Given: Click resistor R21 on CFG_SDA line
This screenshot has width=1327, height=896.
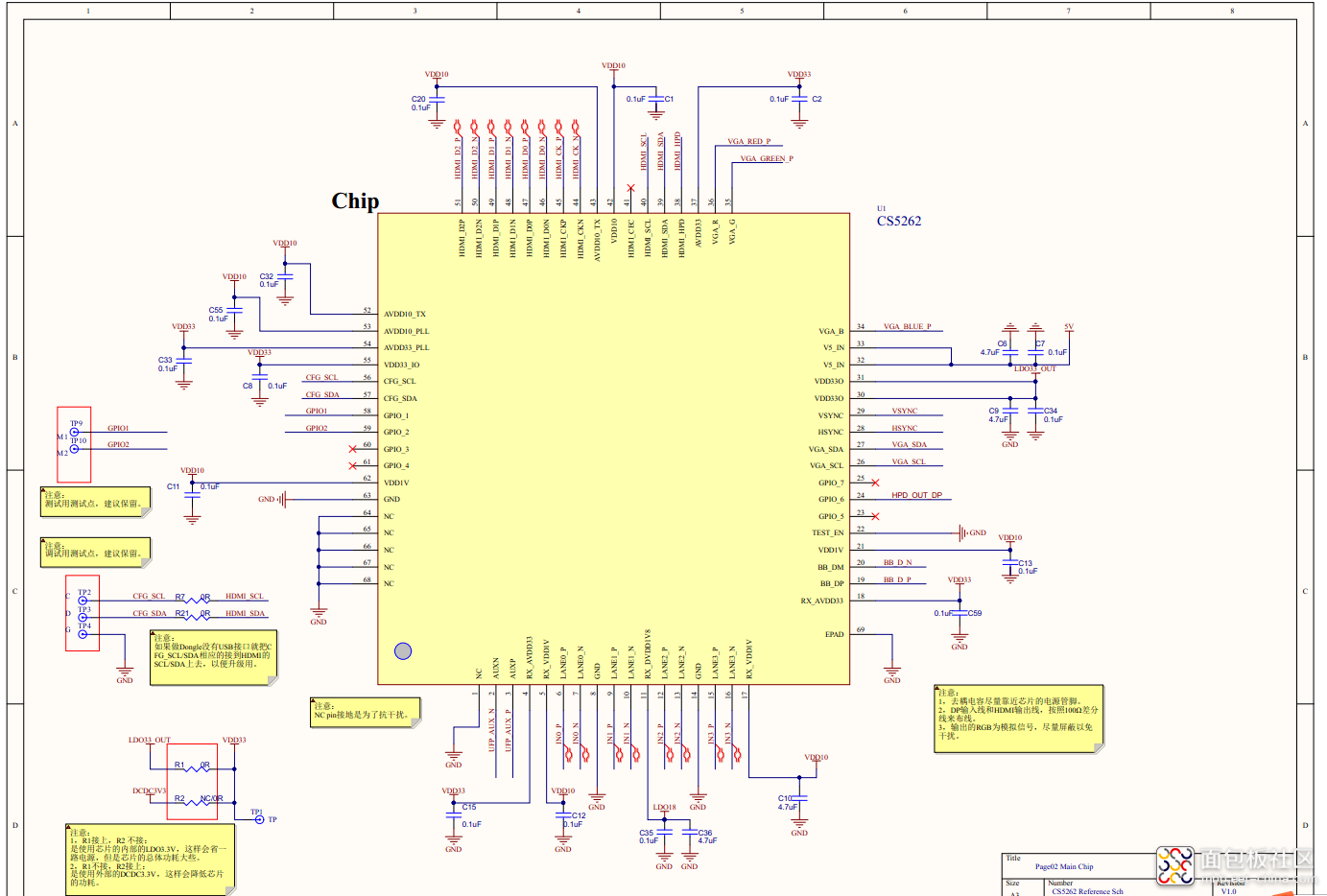Looking at the screenshot, I should [x=198, y=617].
